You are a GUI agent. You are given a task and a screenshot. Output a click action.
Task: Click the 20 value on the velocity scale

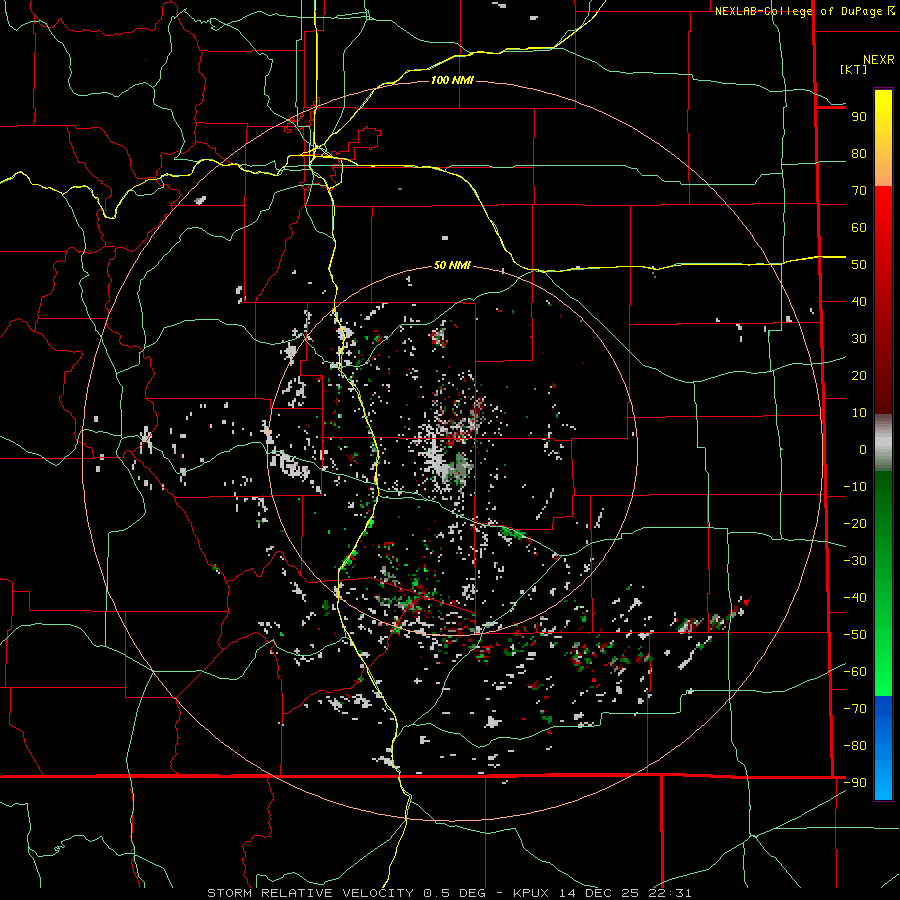click(859, 376)
